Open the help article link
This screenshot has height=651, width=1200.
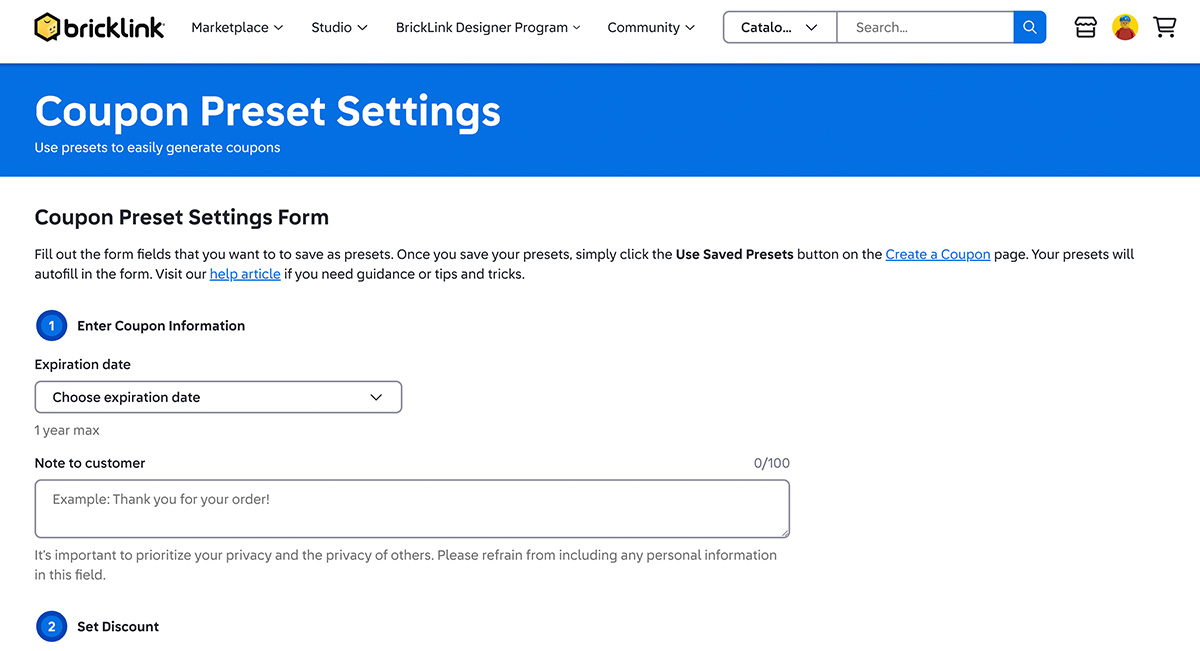[245, 274]
